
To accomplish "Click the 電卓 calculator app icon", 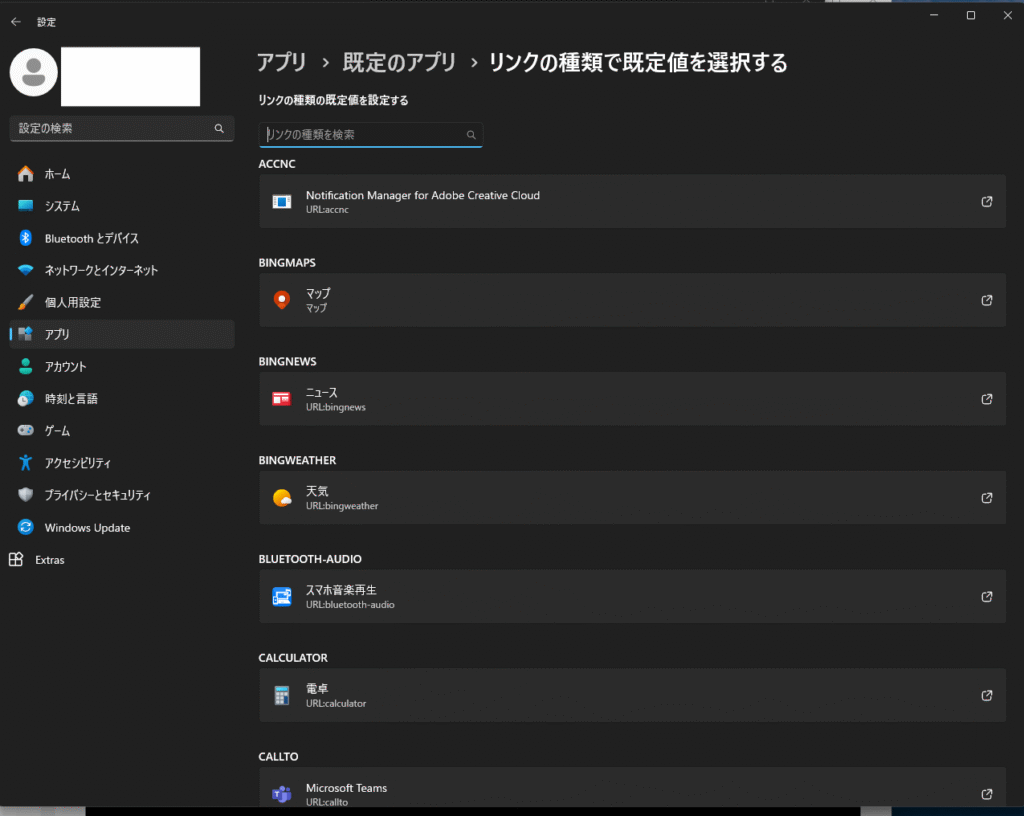I will (x=281, y=695).
